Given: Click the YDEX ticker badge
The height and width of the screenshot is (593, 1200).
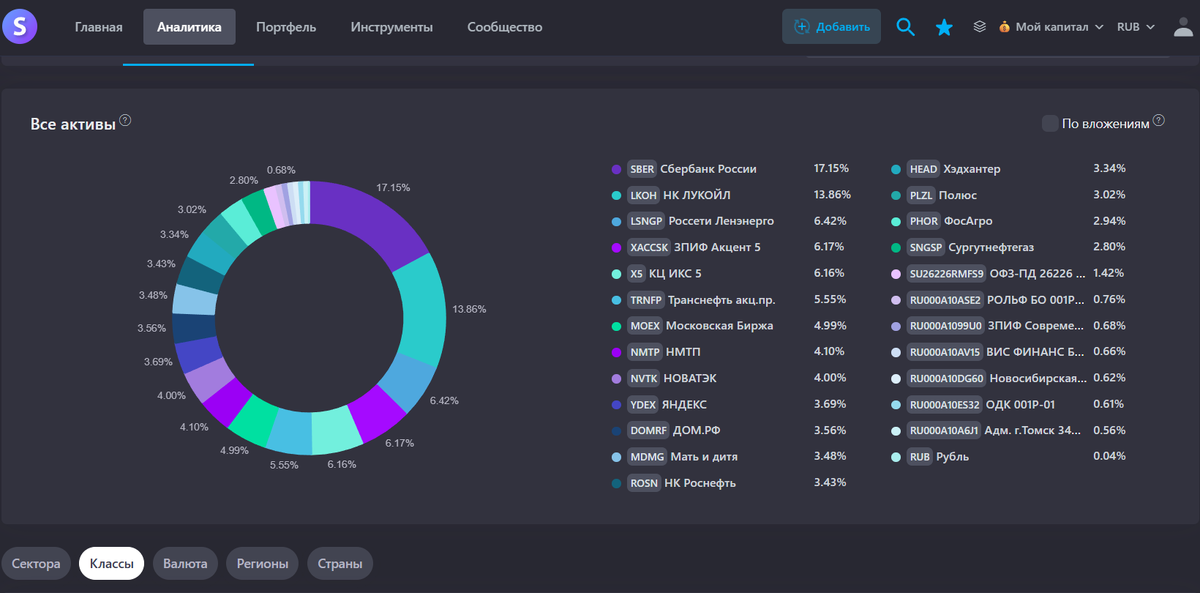Looking at the screenshot, I should point(642,404).
